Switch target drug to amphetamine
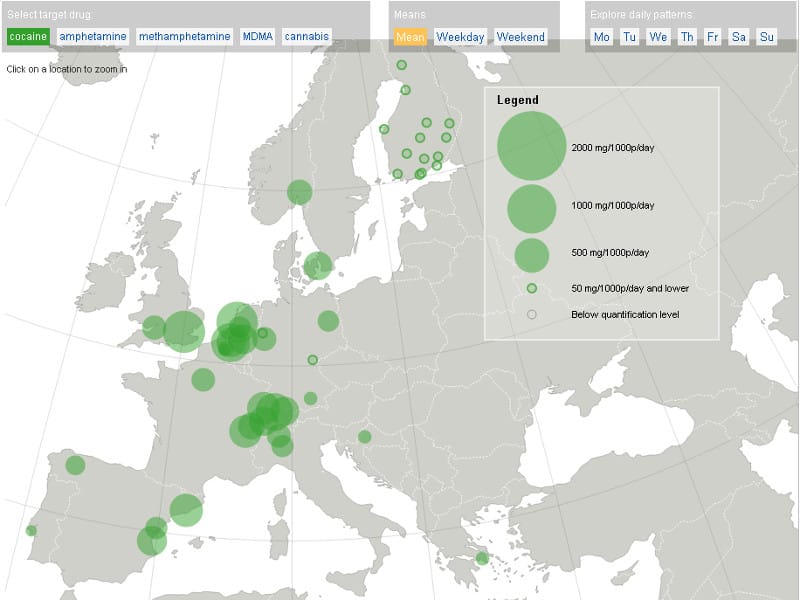The image size is (800, 600). point(93,37)
